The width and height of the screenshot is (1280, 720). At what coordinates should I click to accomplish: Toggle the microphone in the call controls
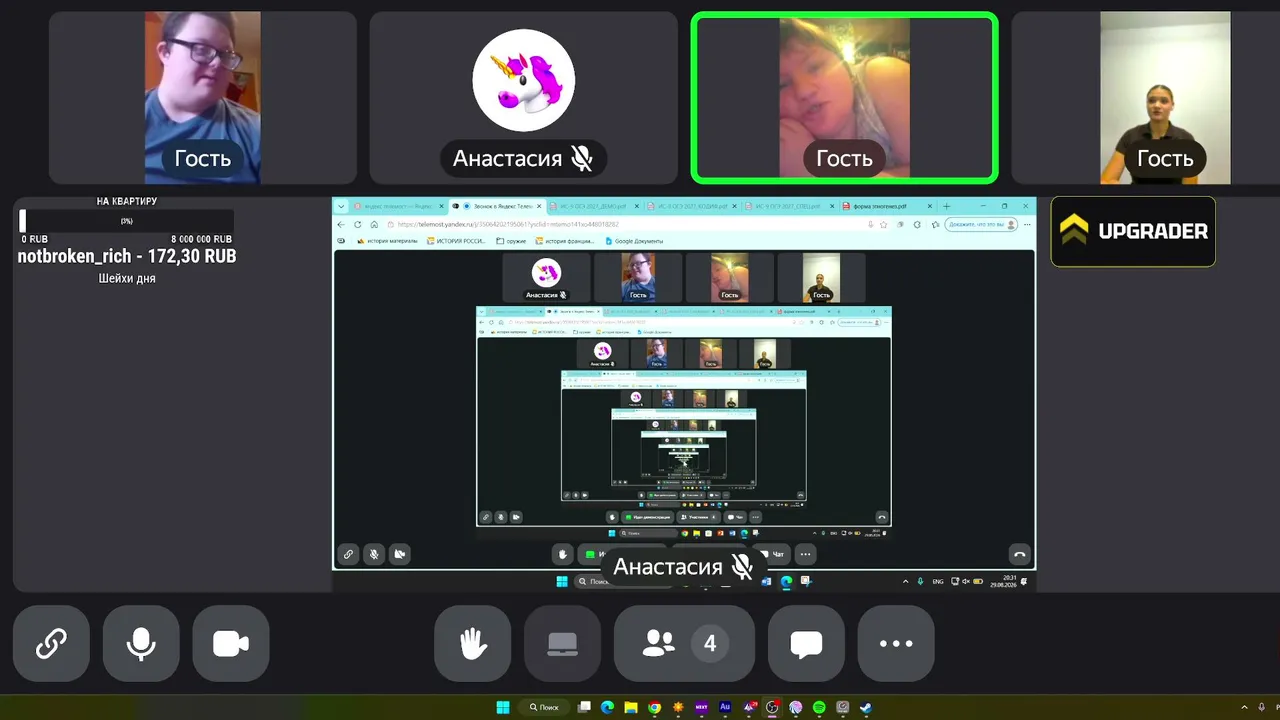pyautogui.click(x=141, y=644)
